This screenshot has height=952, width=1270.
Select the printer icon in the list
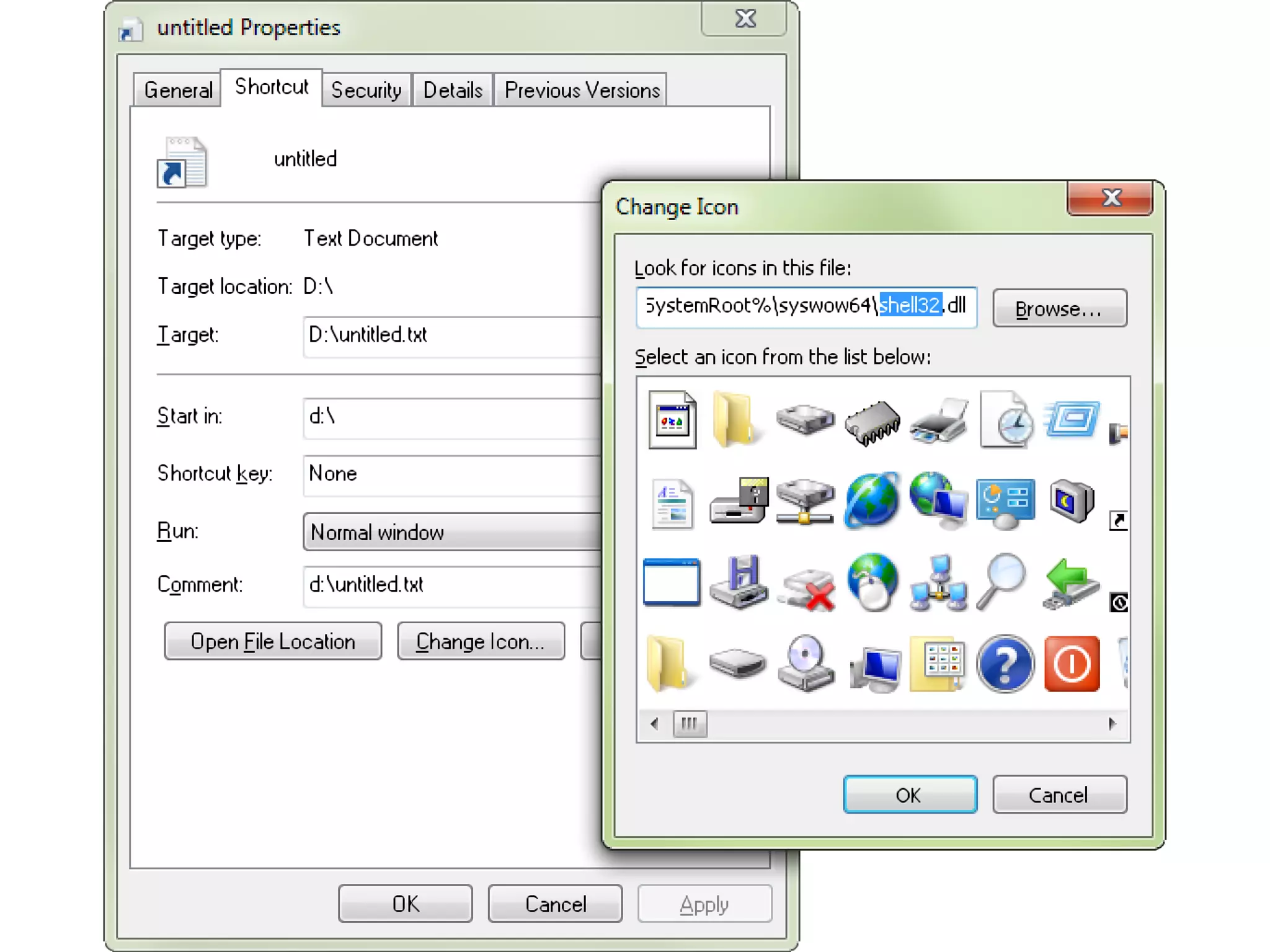[x=939, y=421]
